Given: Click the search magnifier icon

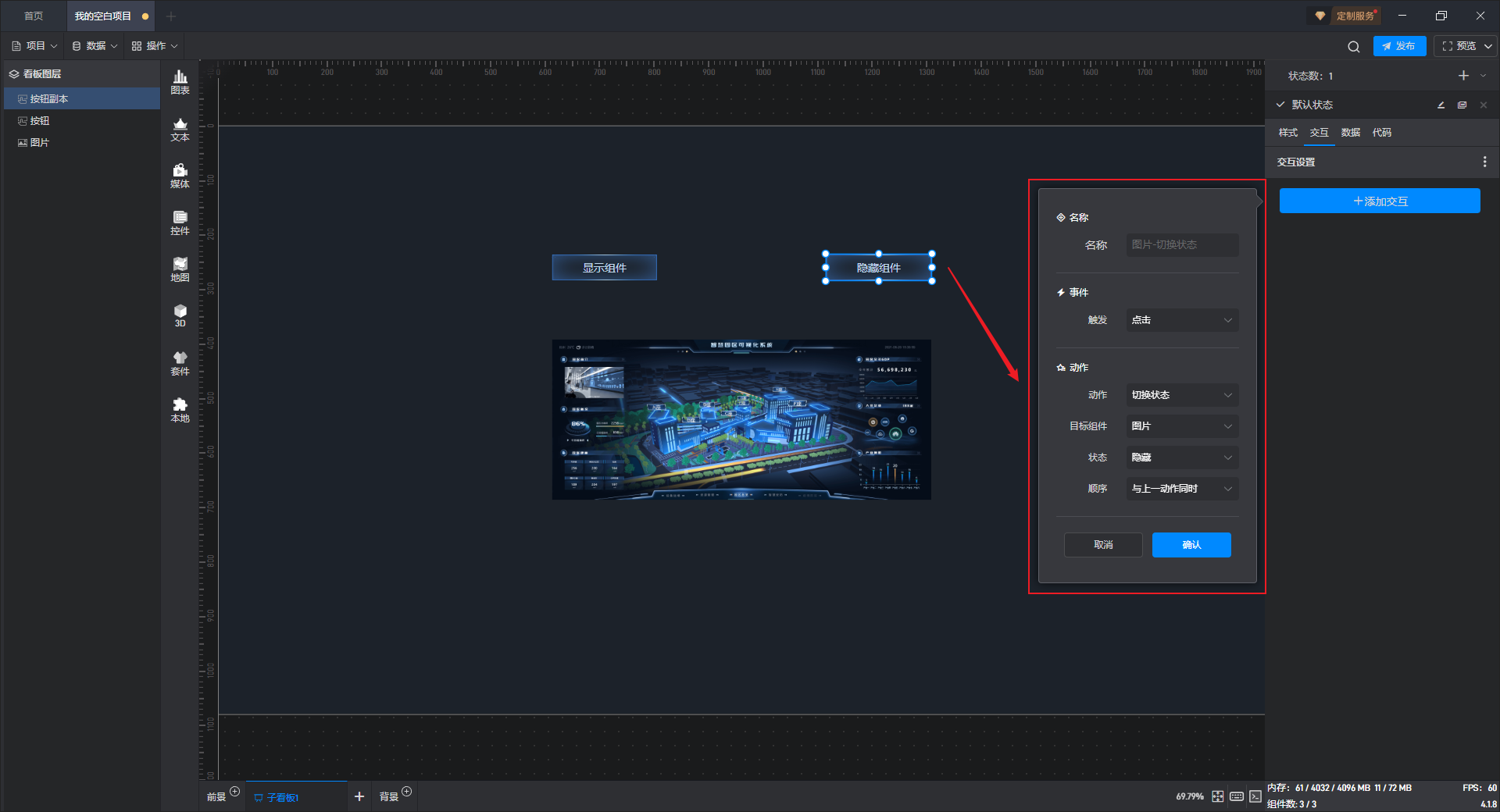Looking at the screenshot, I should [1353, 47].
